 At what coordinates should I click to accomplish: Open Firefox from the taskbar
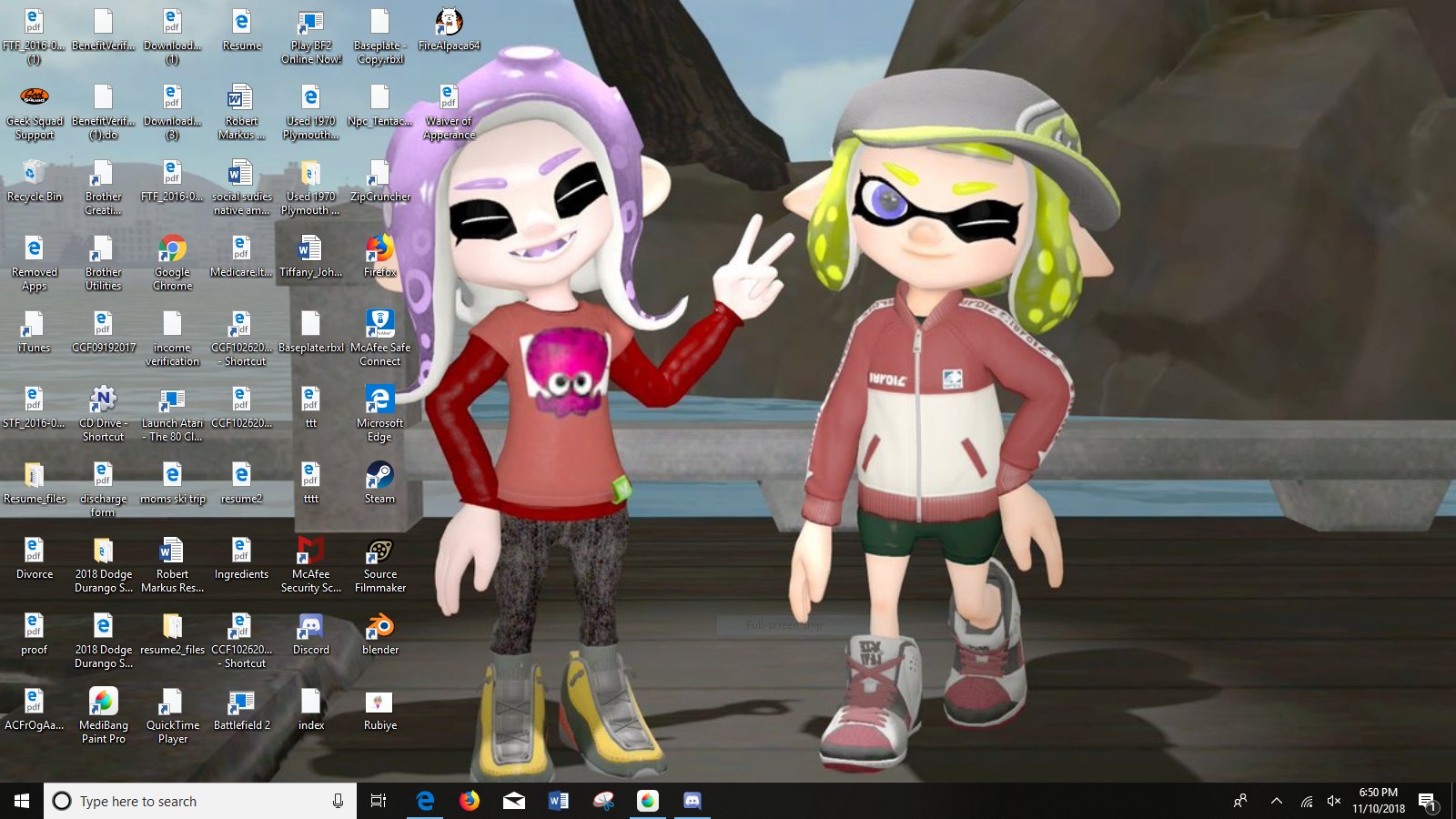tap(470, 801)
